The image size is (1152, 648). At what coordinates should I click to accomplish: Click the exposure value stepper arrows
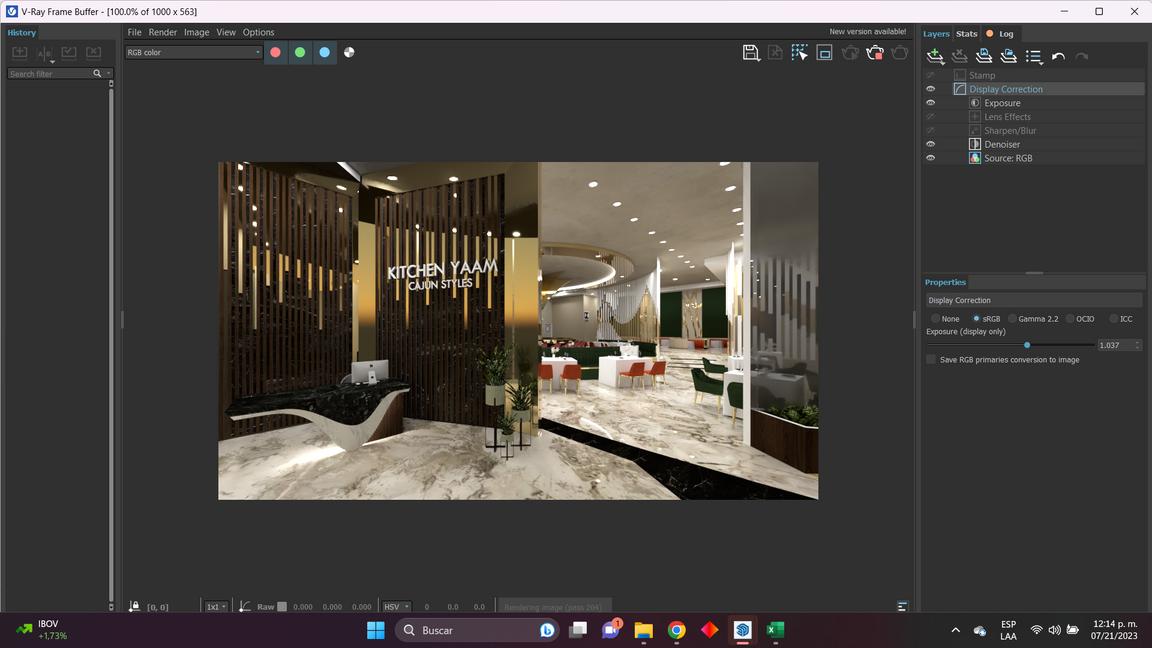(1137, 345)
